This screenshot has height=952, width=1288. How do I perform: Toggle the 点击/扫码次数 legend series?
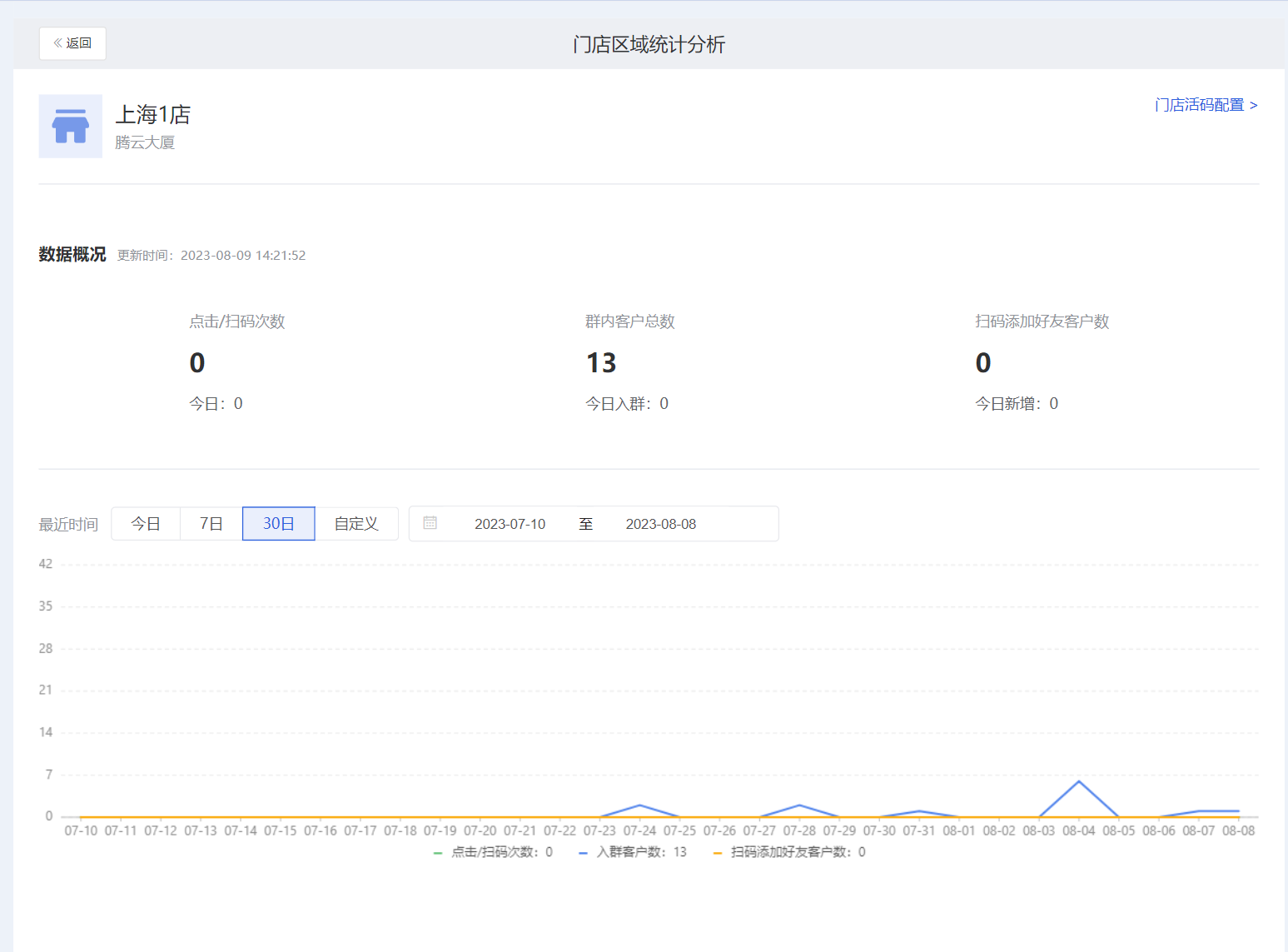tap(493, 852)
